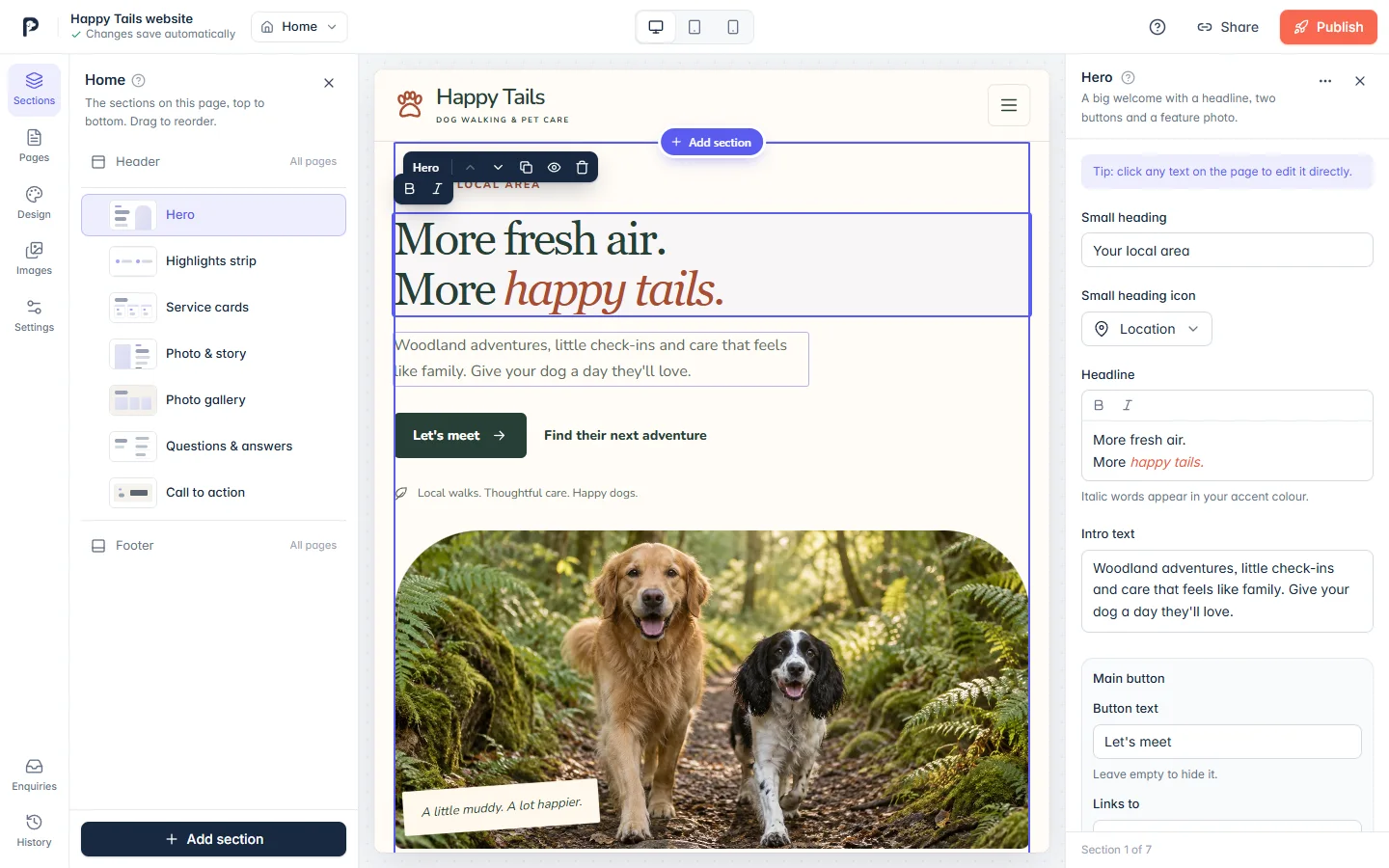Open the Design sidebar panel
This screenshot has width=1389, height=868.
pos(34,203)
